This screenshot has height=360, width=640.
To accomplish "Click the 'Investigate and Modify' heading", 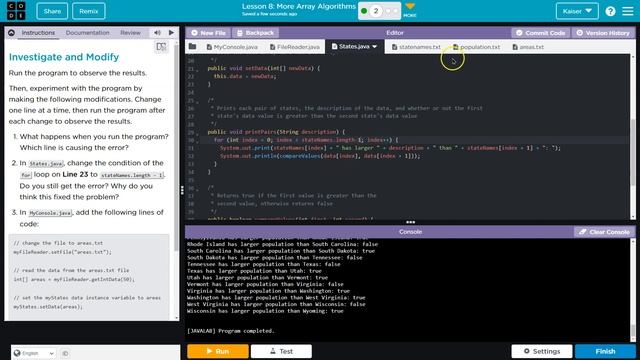I will point(64,57).
